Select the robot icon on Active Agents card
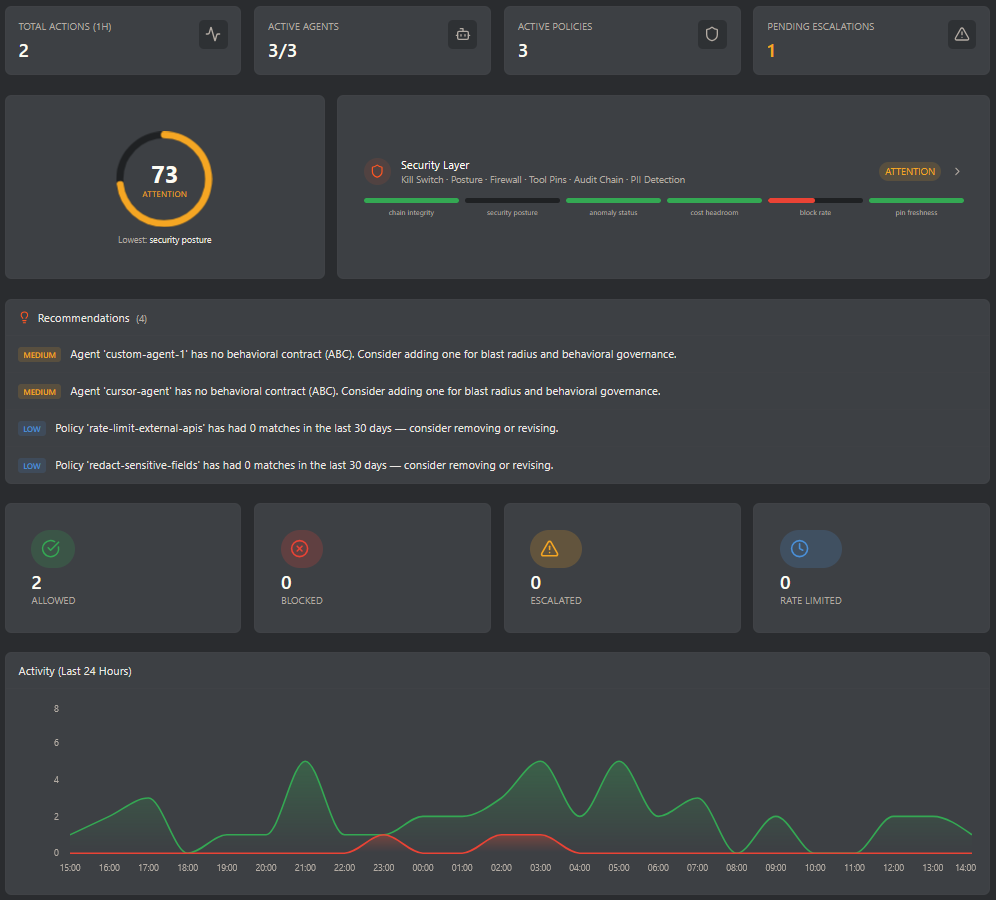 pyautogui.click(x=462, y=34)
